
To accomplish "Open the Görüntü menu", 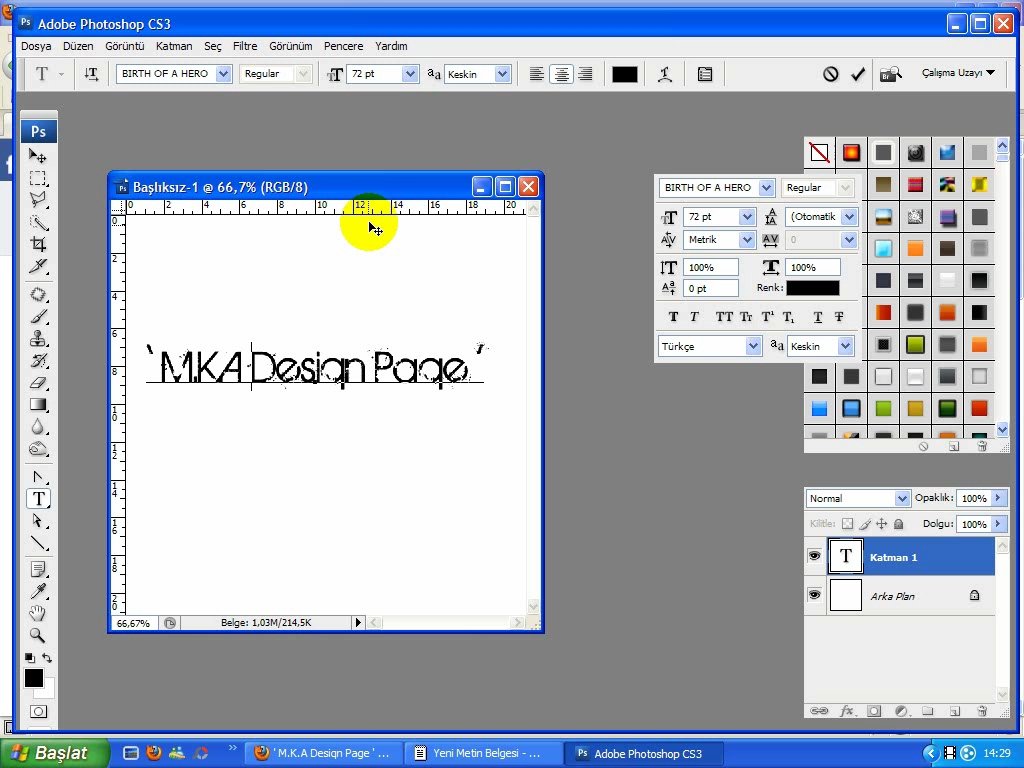I will [125, 46].
